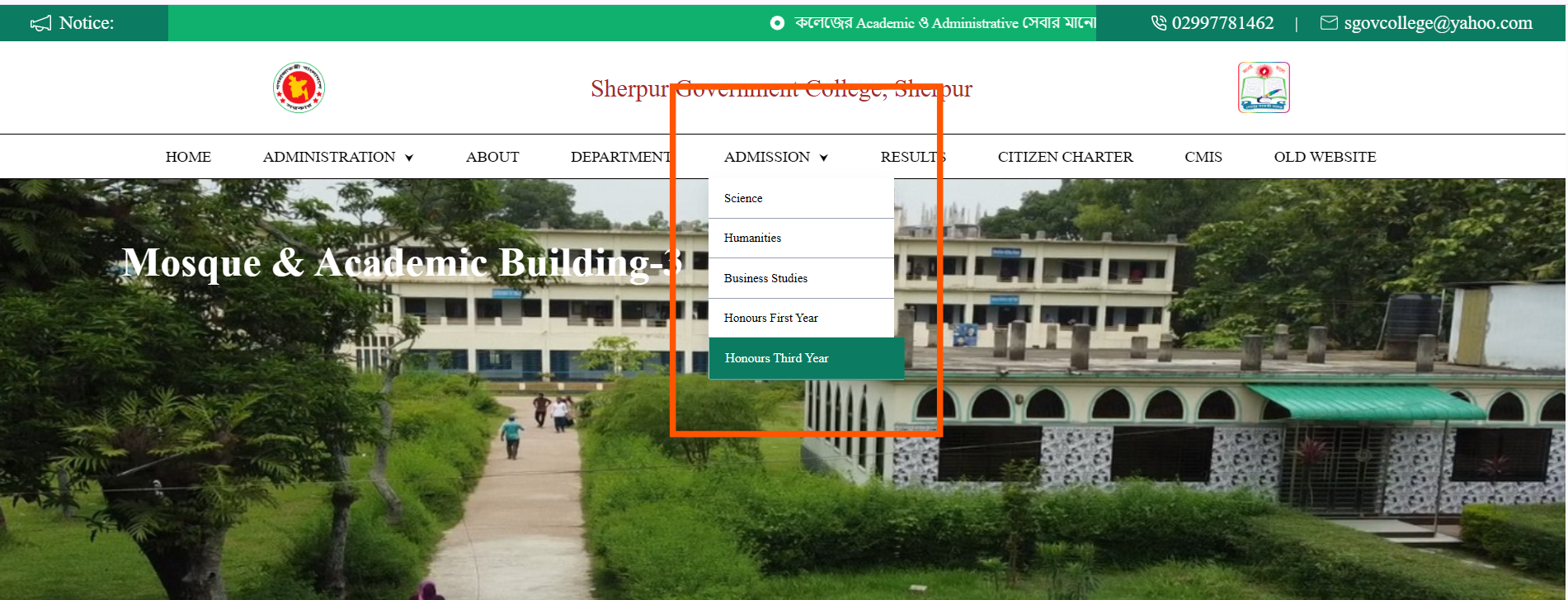The image size is (1568, 600).
Task: Click the Notice megaphone icon
Action: [40, 23]
